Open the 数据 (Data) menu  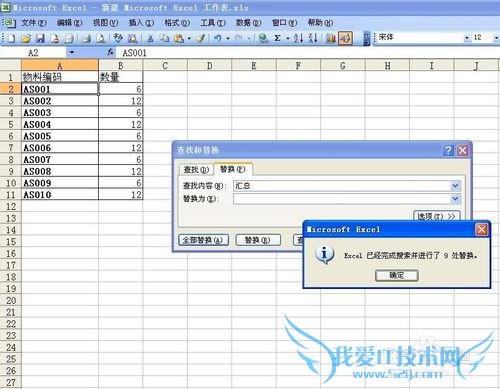[248, 23]
